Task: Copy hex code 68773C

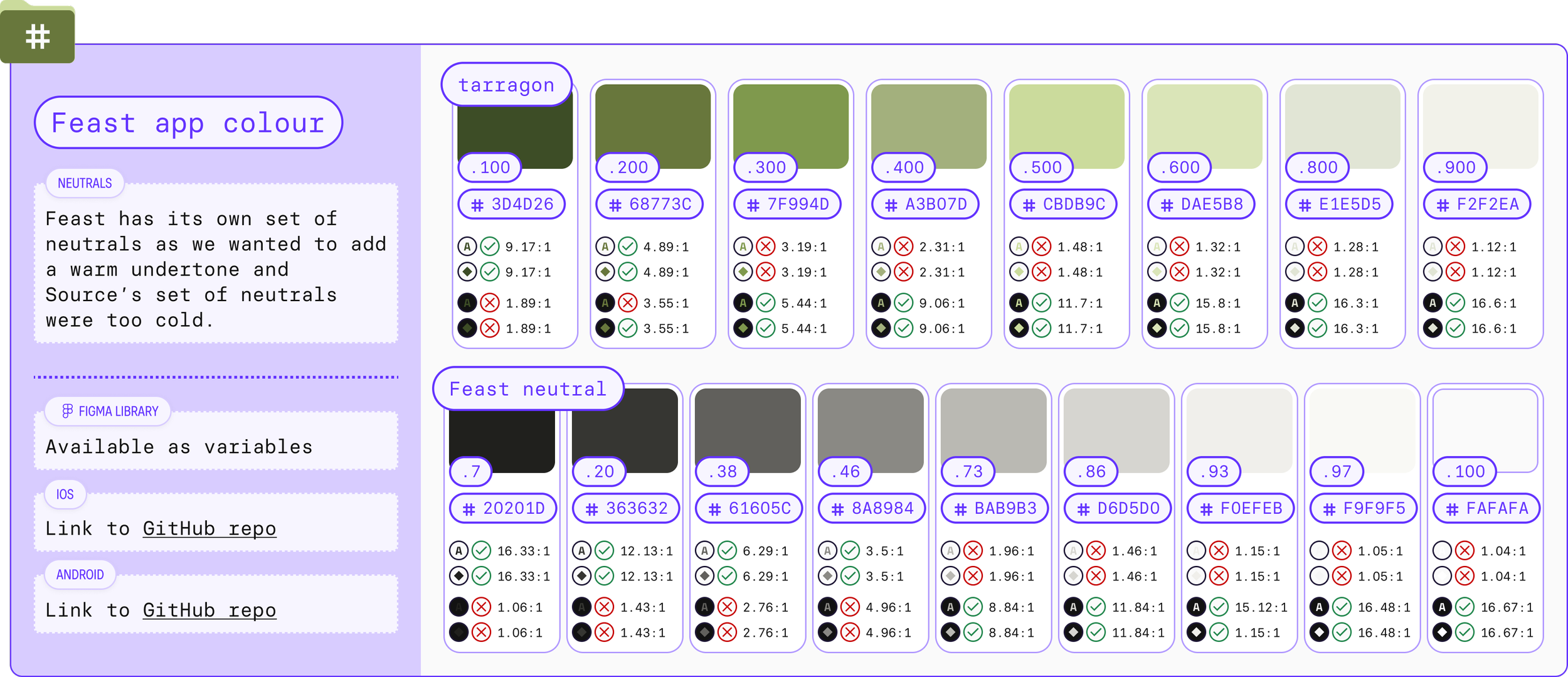Action: click(650, 204)
